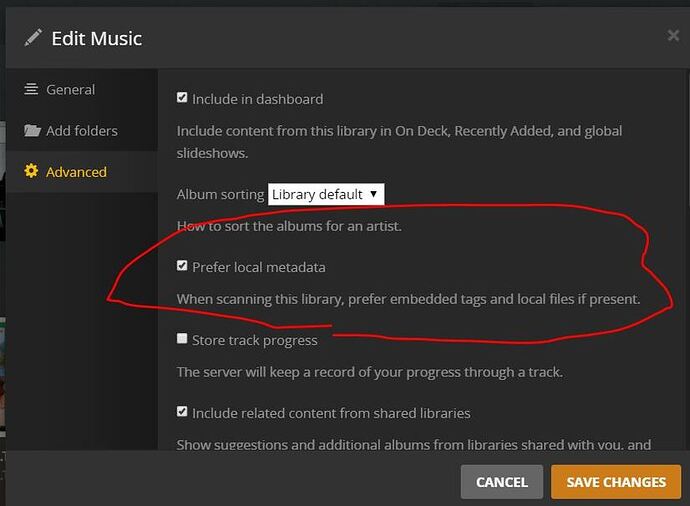This screenshot has height=506, width=690.
Task: Switch to the General tab
Action: click(x=70, y=89)
